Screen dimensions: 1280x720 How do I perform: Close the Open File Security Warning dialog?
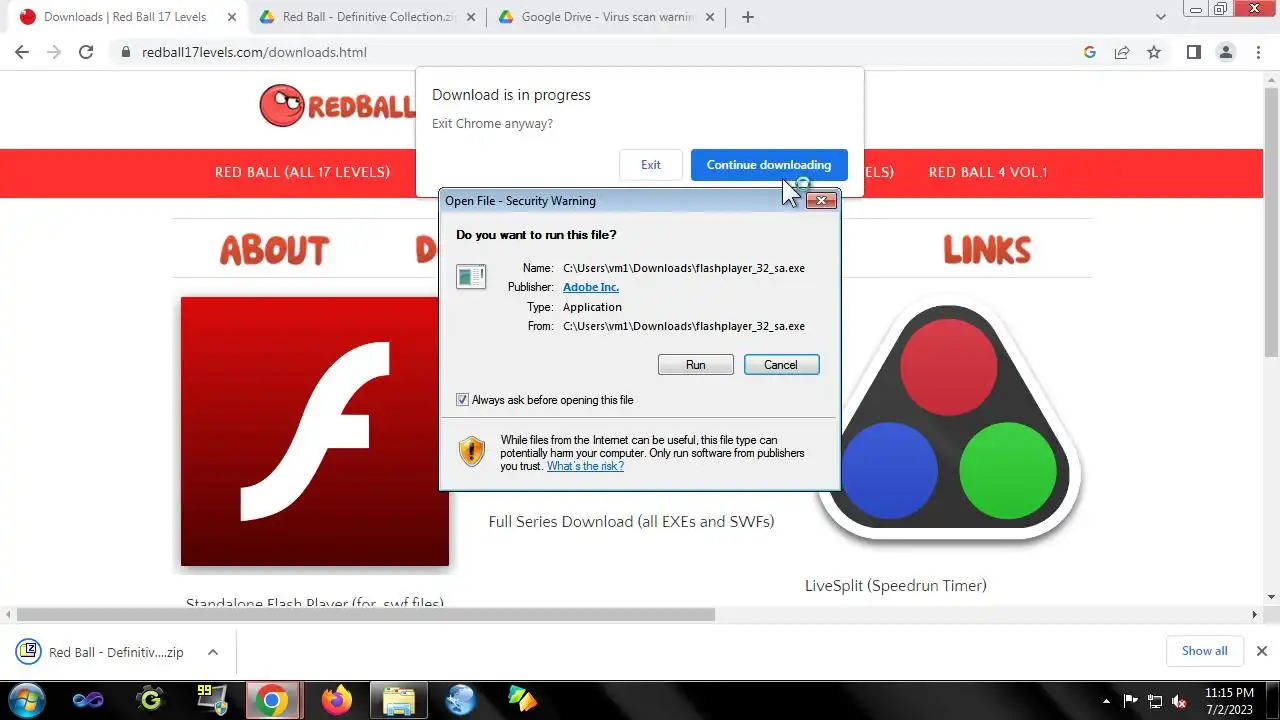[x=821, y=200]
